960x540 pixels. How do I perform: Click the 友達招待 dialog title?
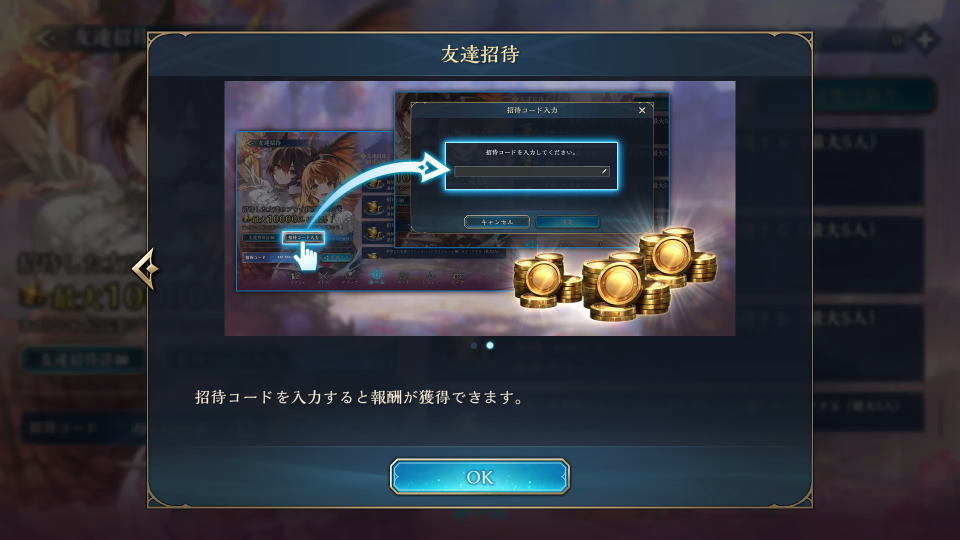(480, 54)
